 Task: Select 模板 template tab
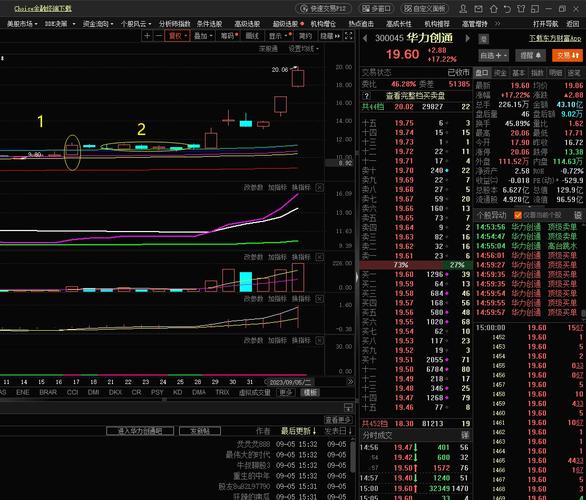click(x=310, y=392)
